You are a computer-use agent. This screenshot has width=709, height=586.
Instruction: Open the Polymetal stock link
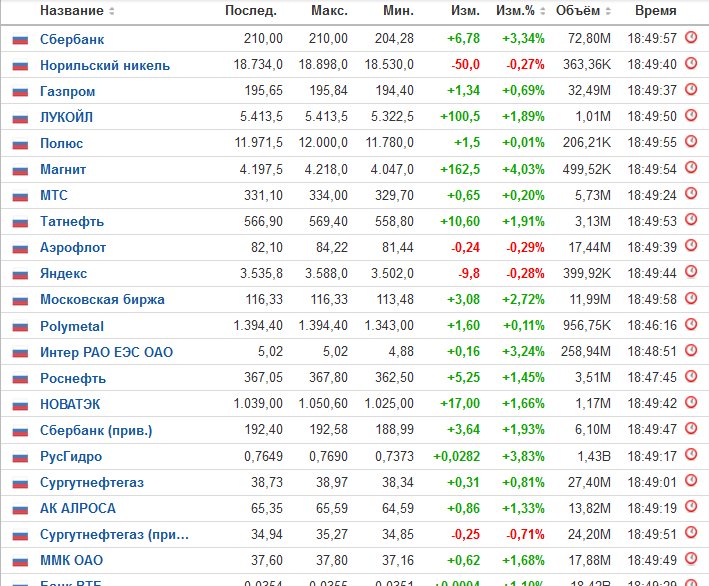72,326
